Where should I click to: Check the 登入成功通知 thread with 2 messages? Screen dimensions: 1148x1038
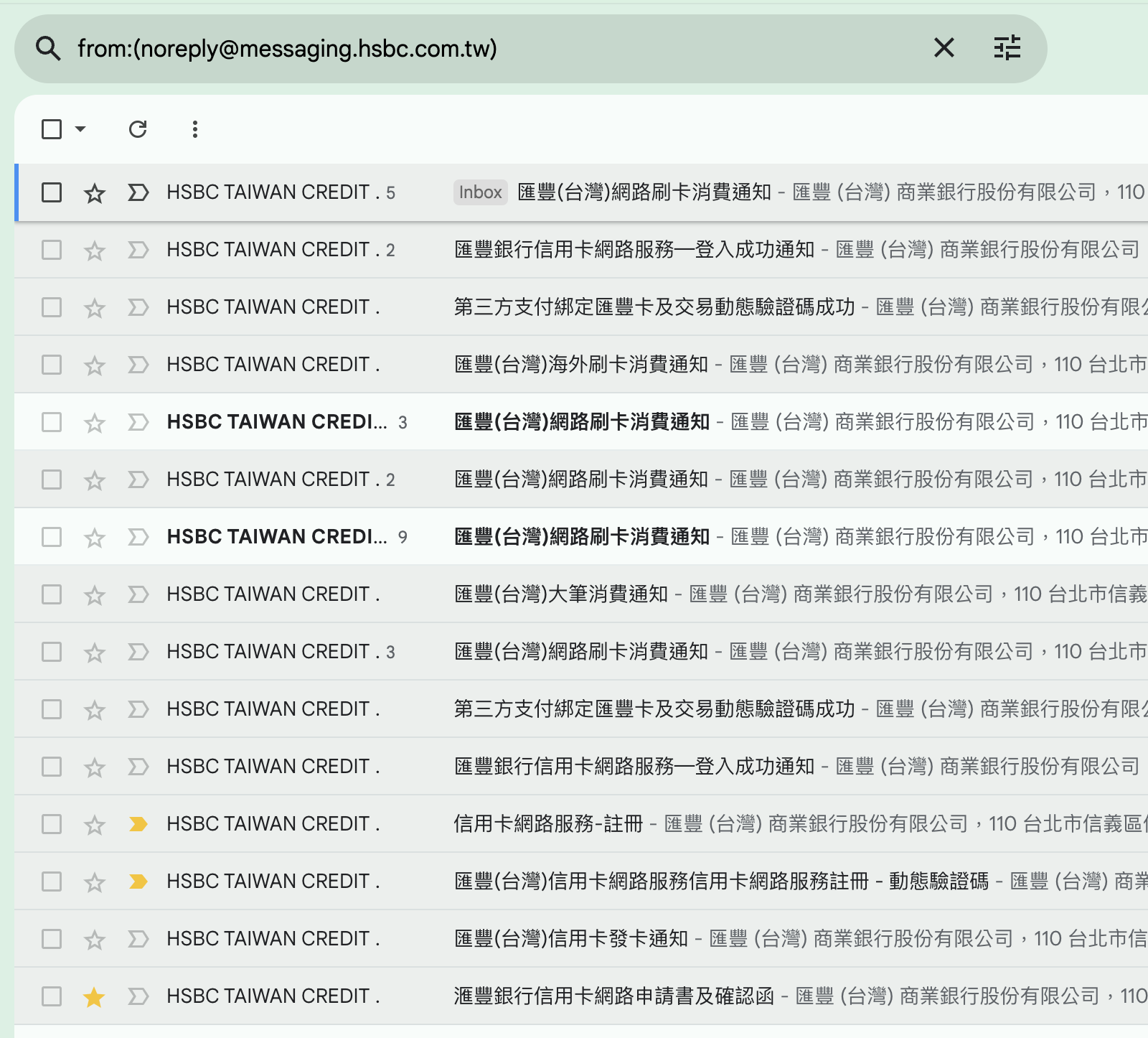click(x=52, y=250)
